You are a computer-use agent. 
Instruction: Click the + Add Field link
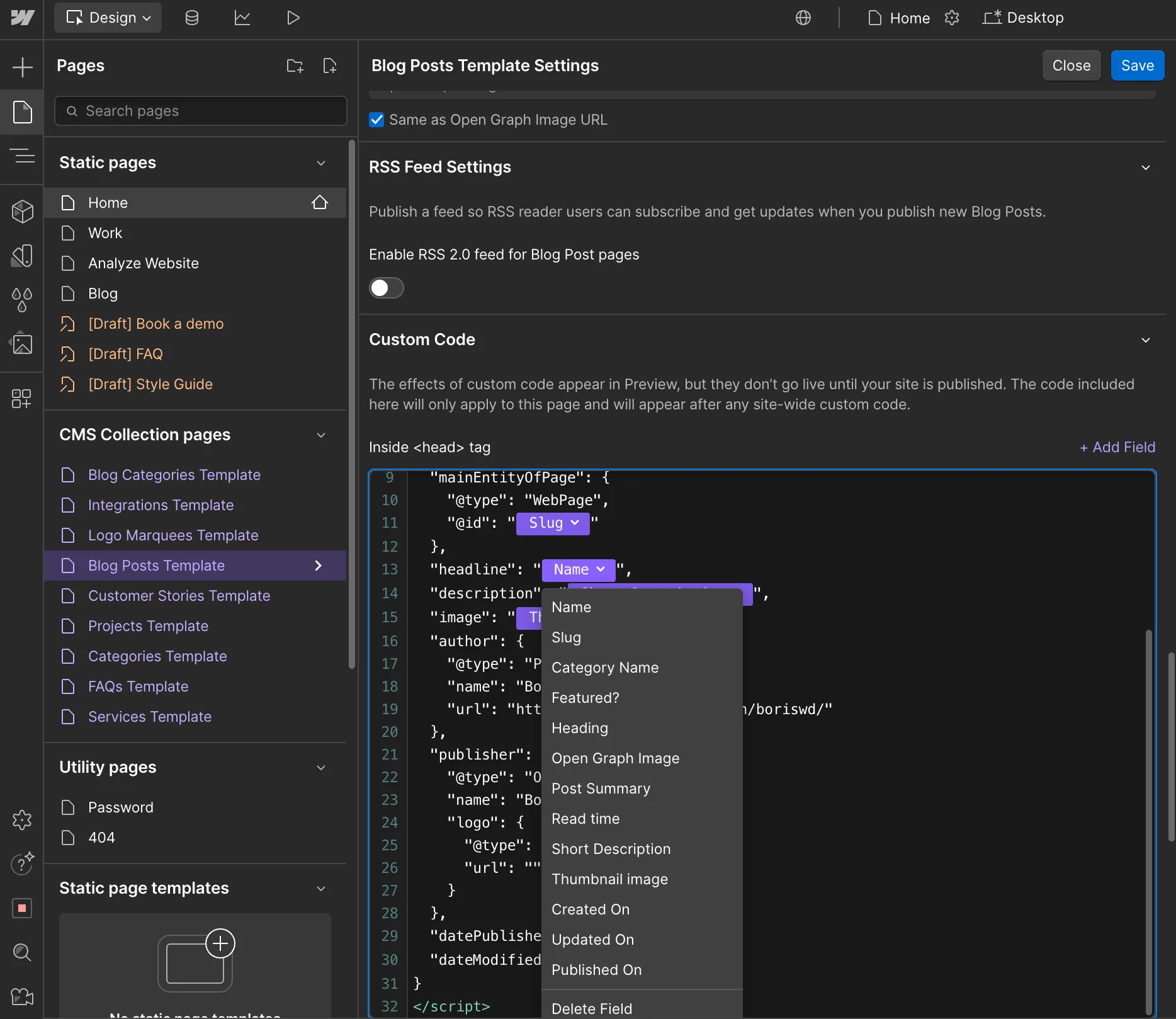coord(1117,447)
